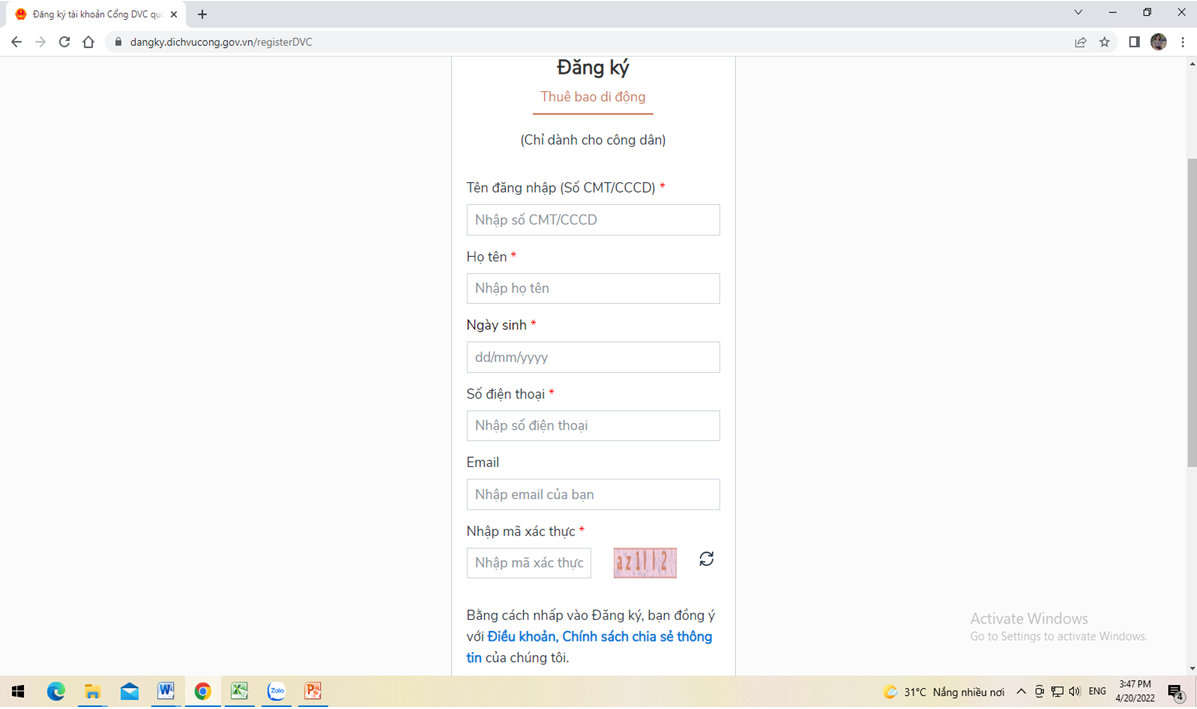Click the share page icon

tap(1080, 42)
